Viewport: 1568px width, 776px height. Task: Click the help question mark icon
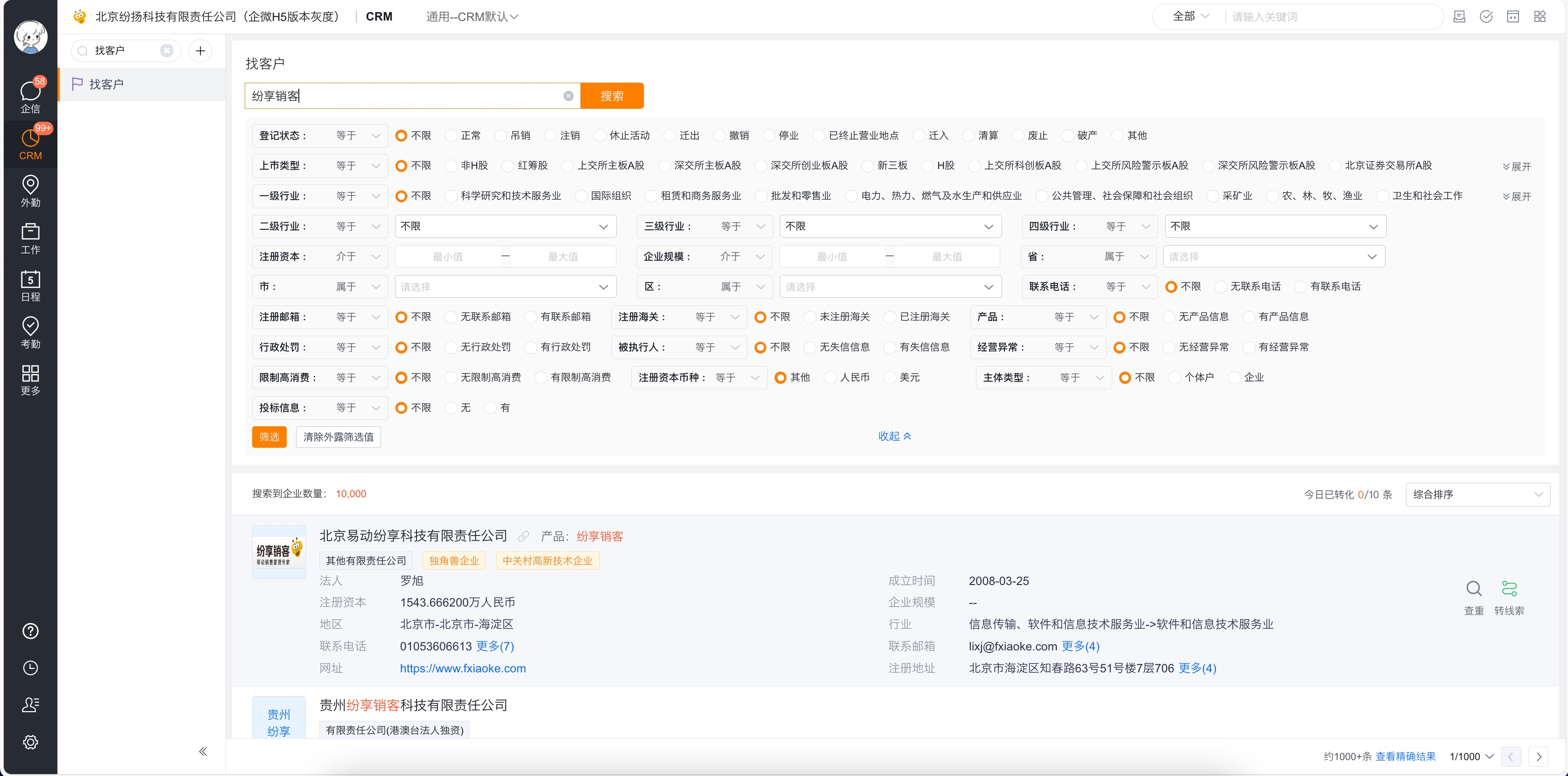click(x=30, y=631)
